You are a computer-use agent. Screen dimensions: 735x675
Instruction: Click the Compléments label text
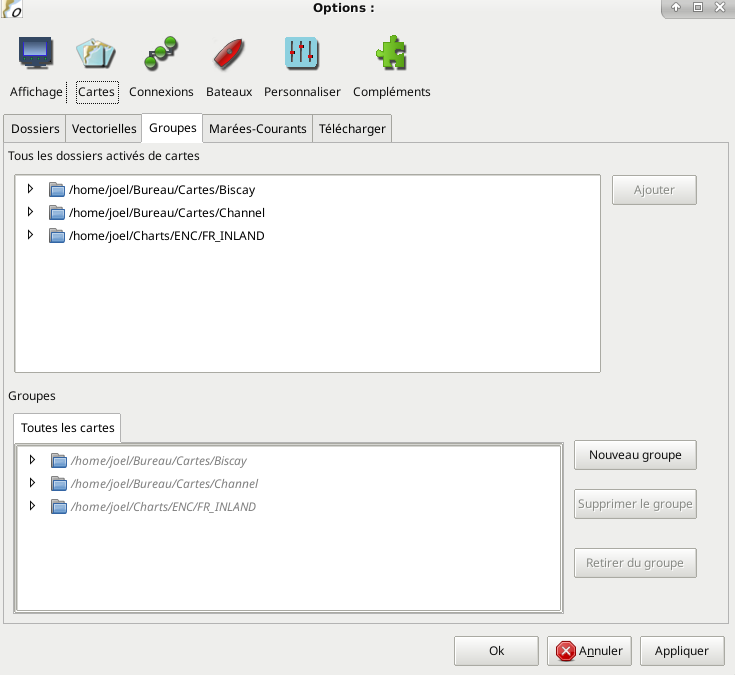tap(392, 92)
